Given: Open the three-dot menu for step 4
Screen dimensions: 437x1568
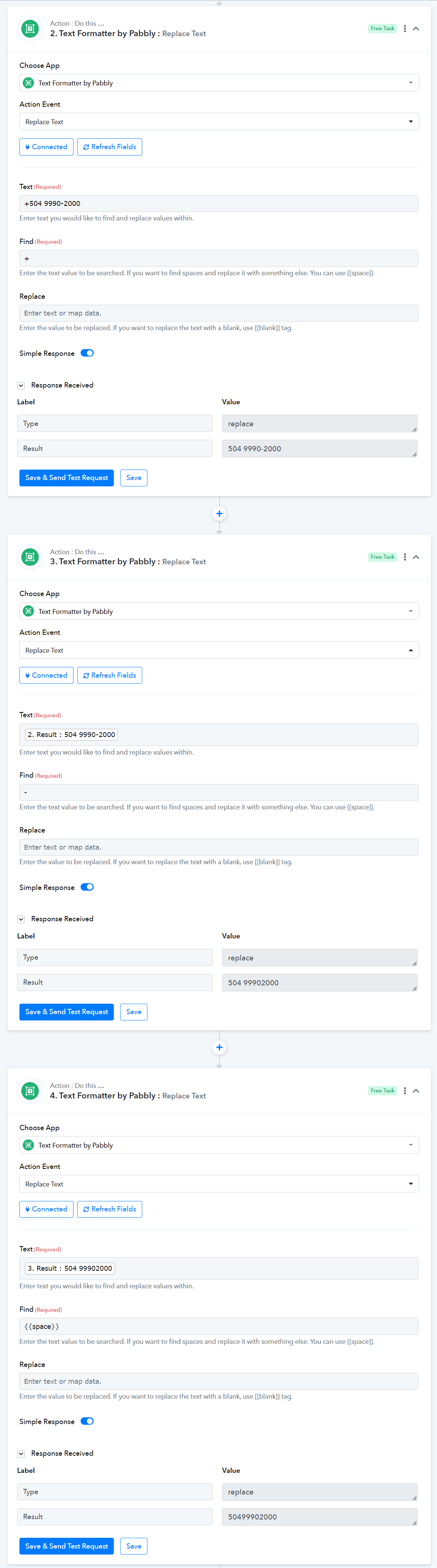Looking at the screenshot, I should [405, 1091].
